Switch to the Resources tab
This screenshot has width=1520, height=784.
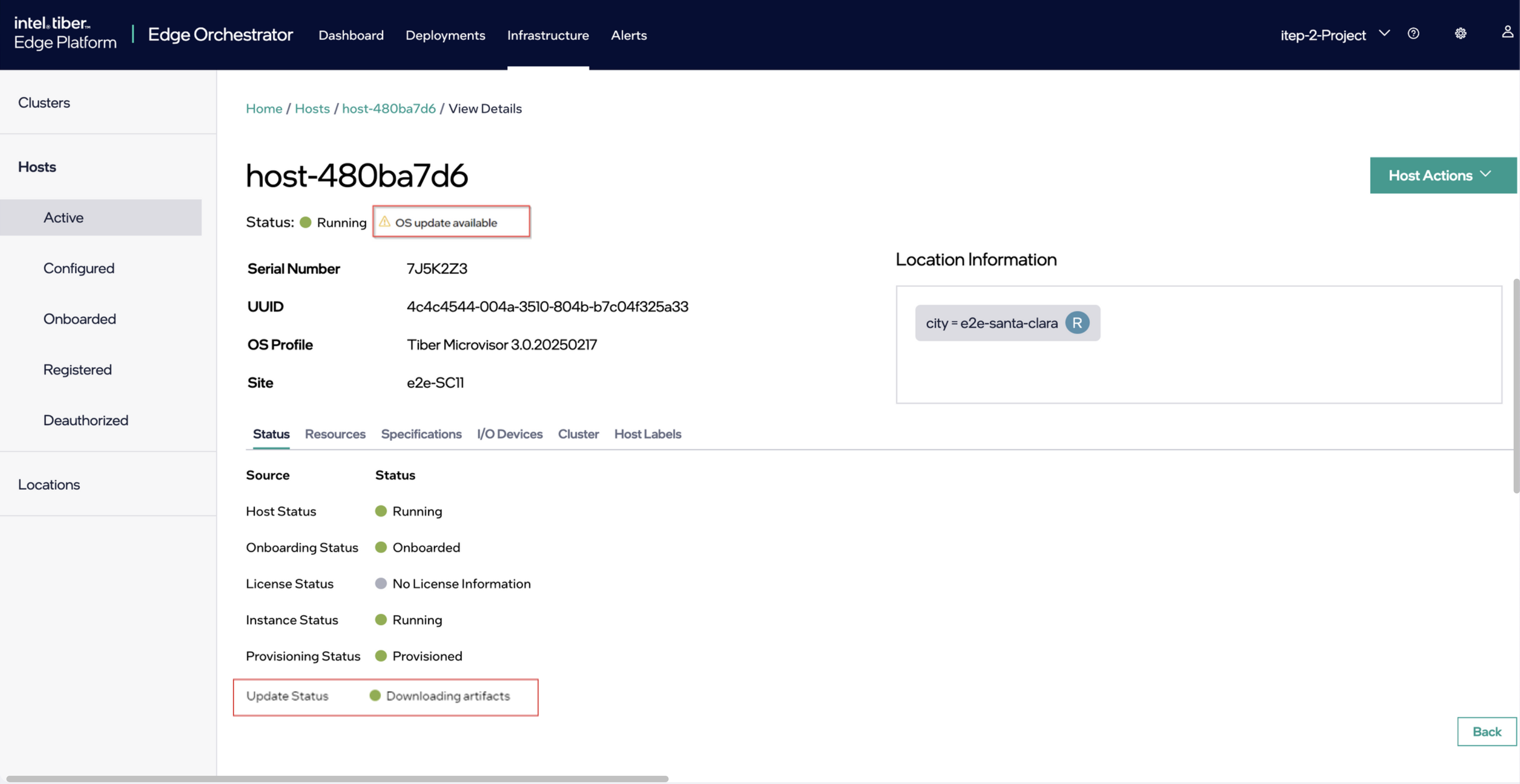335,434
